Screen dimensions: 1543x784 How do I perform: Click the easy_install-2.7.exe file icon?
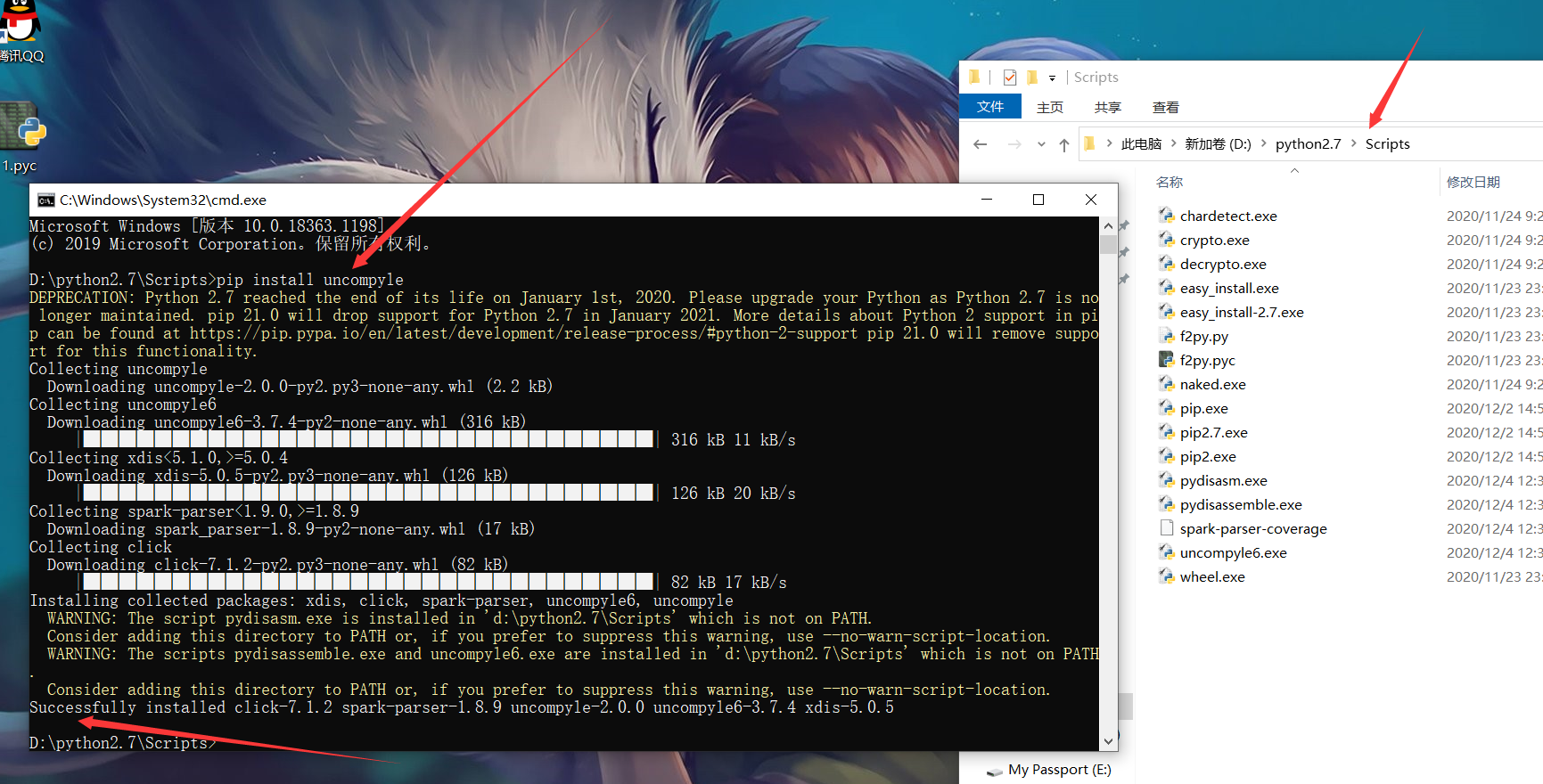point(1166,312)
